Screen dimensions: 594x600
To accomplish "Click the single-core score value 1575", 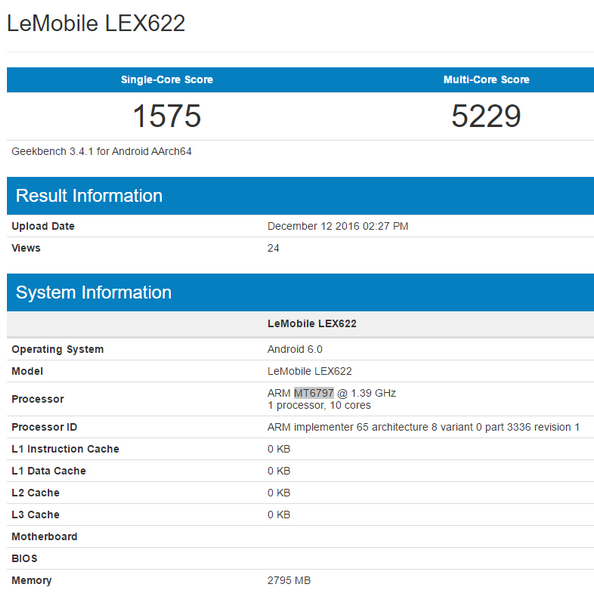I will pos(166,116).
